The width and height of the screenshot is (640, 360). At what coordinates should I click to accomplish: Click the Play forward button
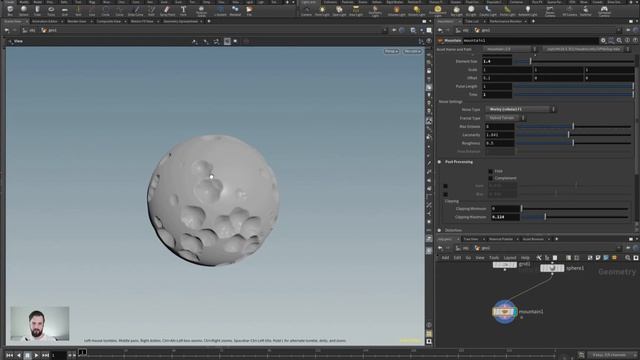(x=36, y=356)
